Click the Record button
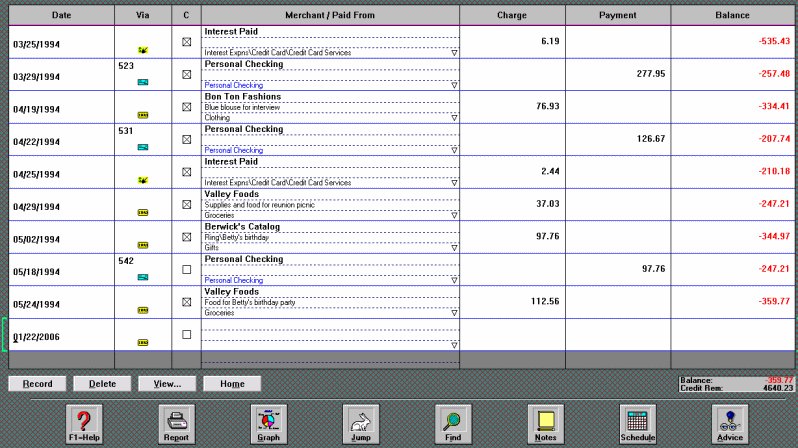This screenshot has width=798, height=448. (x=37, y=383)
